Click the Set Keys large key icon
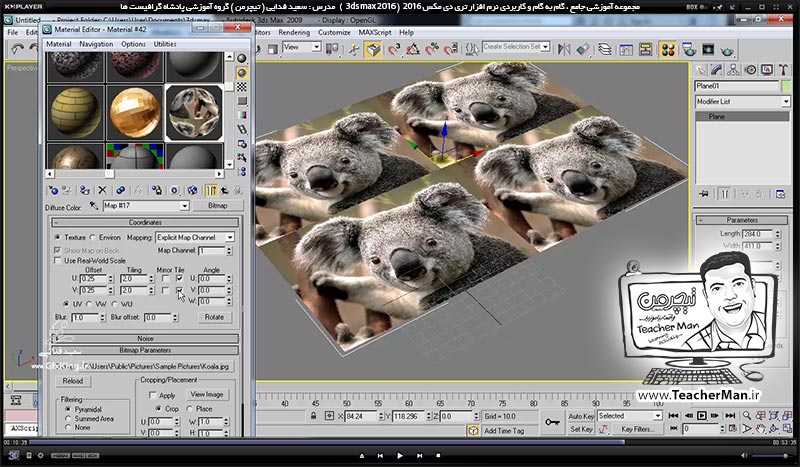 (x=552, y=423)
